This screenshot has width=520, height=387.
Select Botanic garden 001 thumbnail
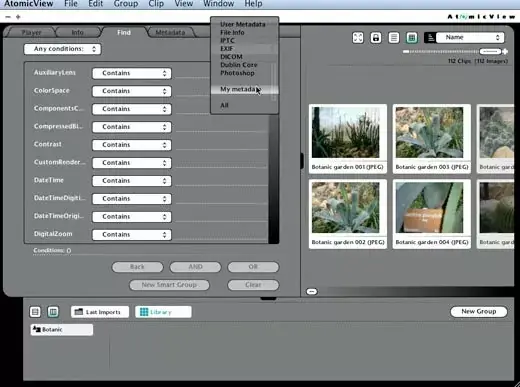(348, 139)
